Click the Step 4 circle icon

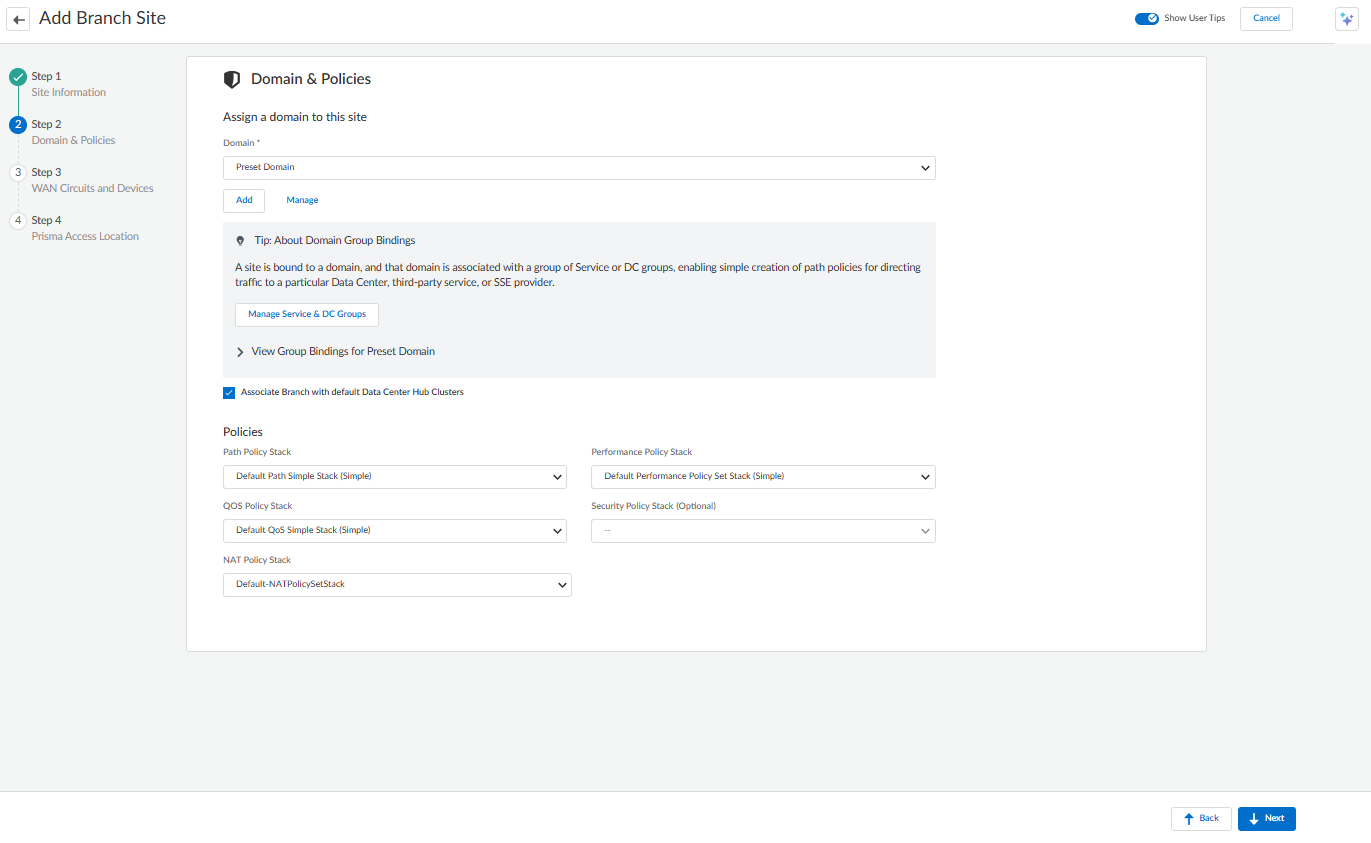point(18,221)
